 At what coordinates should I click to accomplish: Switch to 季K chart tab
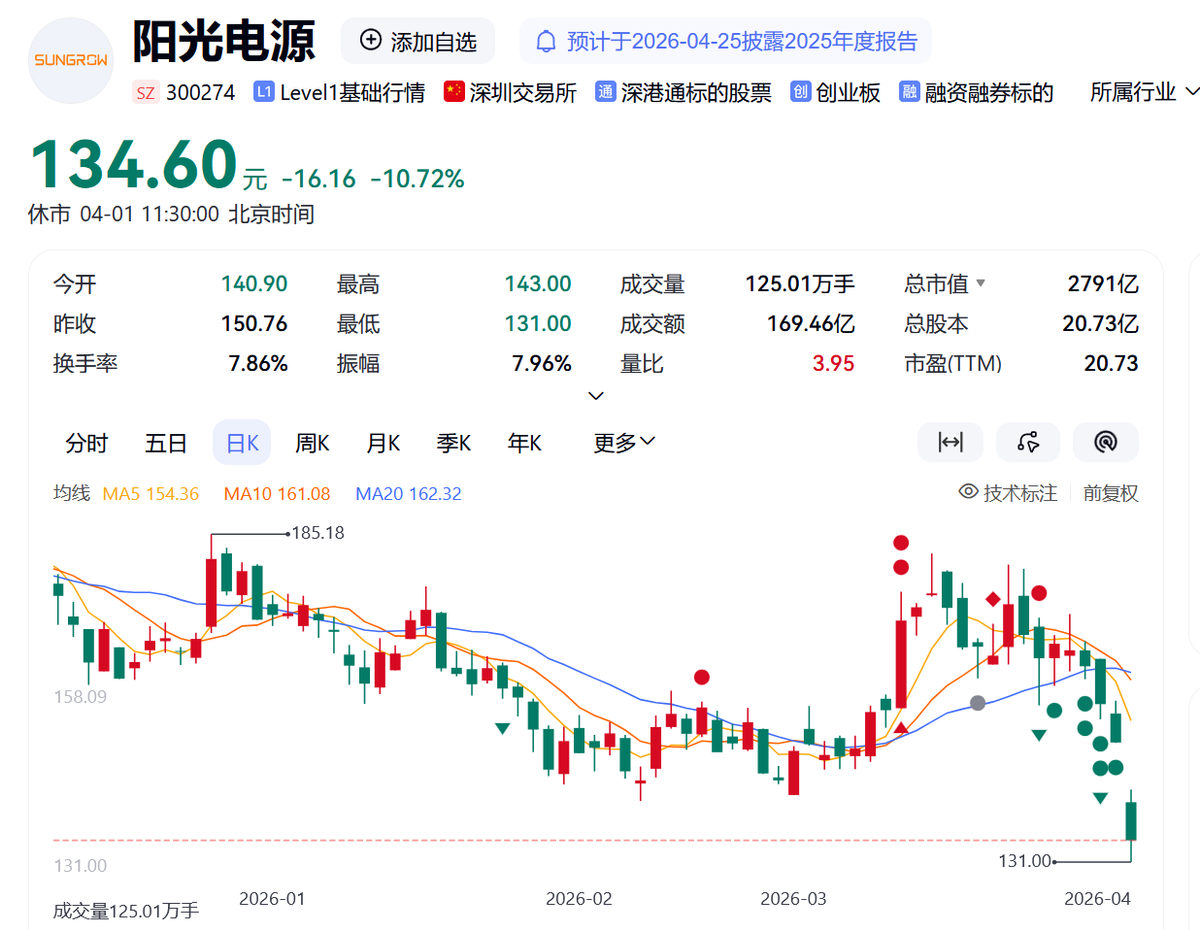pos(454,443)
